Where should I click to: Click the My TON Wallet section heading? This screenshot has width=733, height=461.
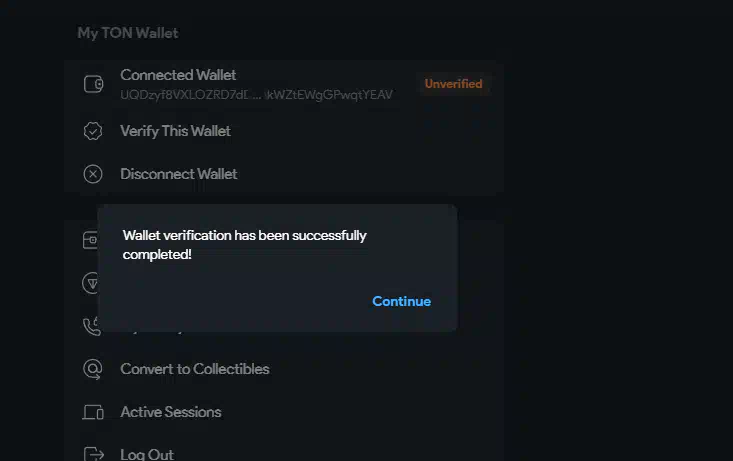128,33
